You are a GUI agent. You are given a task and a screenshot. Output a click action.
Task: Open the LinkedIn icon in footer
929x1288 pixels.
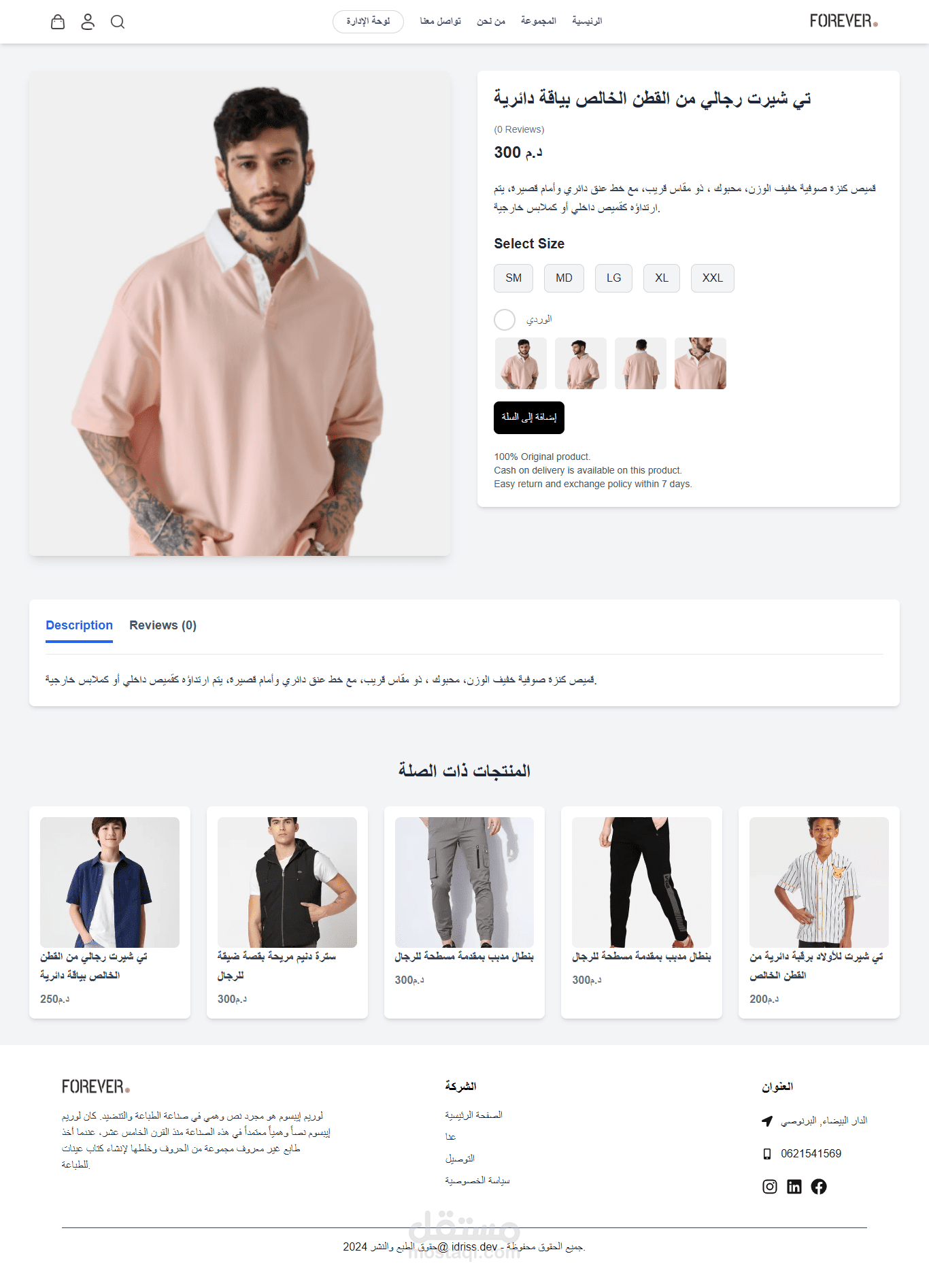(x=794, y=1187)
